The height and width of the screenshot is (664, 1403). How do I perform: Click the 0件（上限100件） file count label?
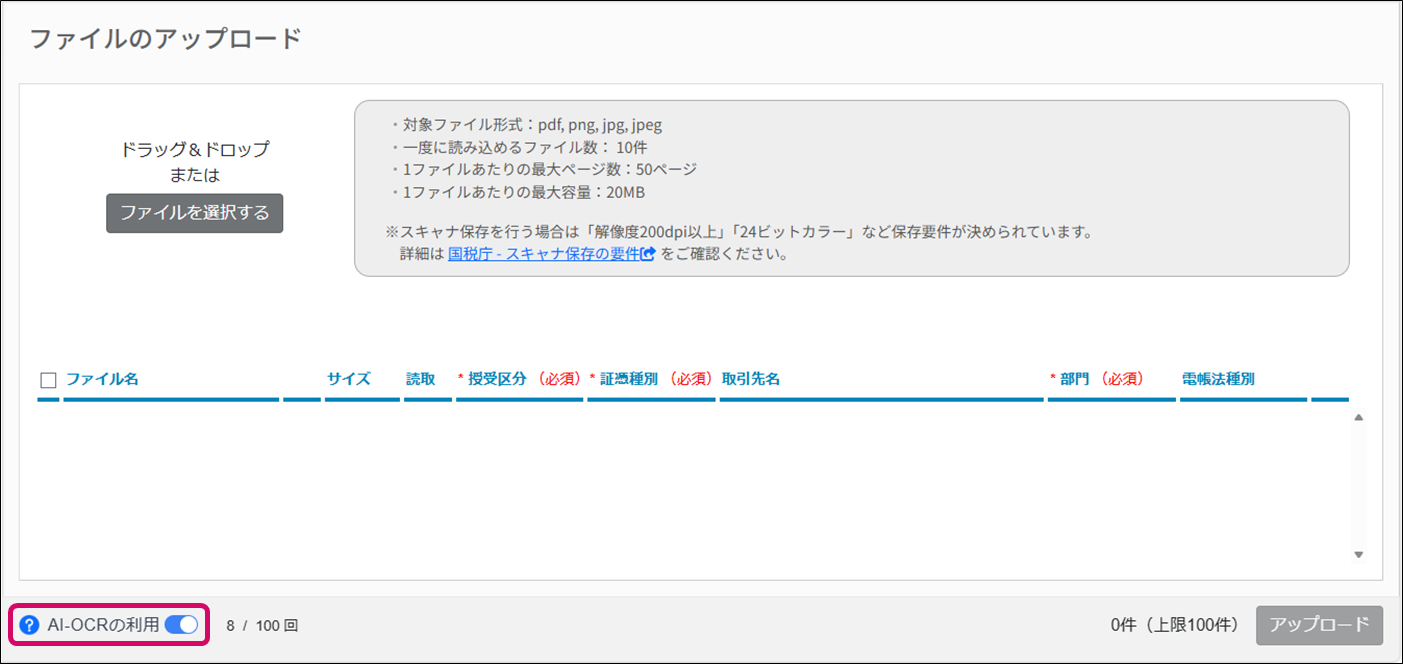pos(1176,625)
